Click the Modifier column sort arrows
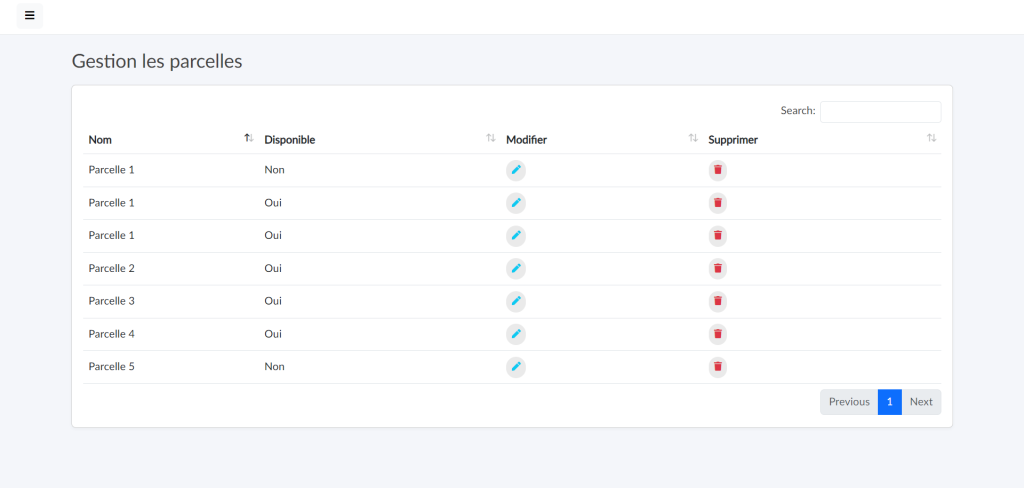This screenshot has height=488, width=1024. [693, 139]
